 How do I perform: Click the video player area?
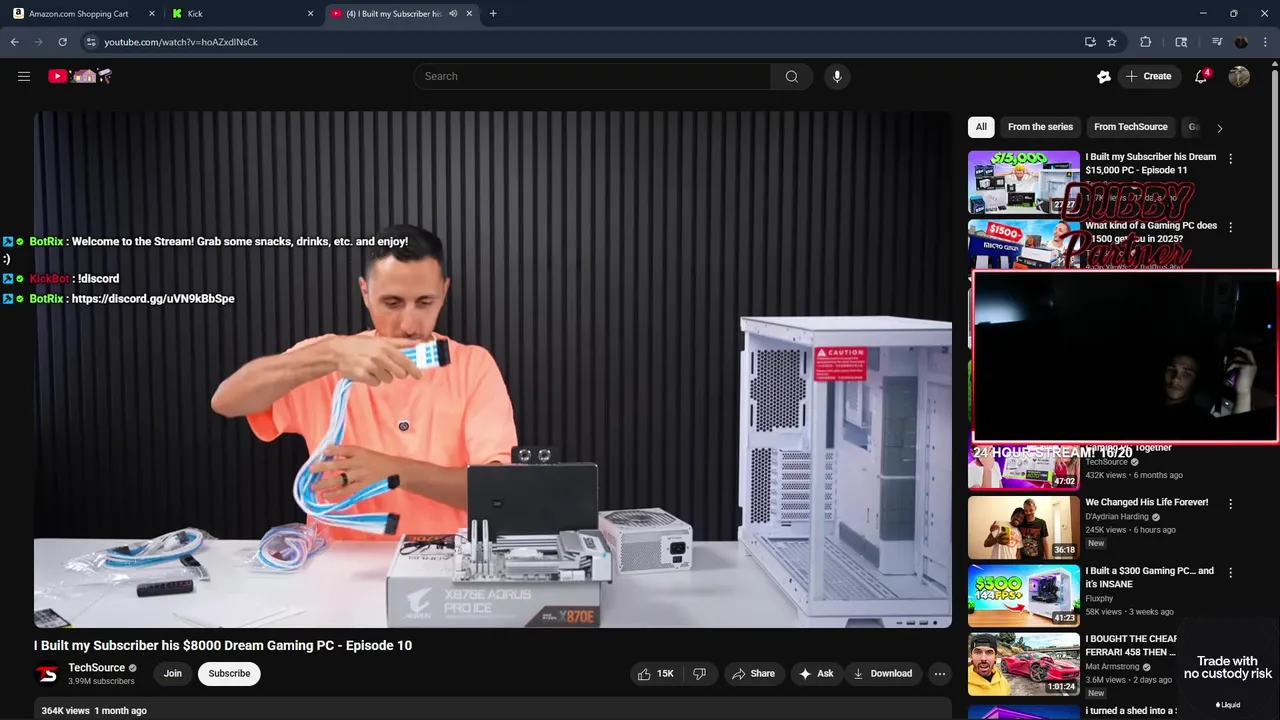(493, 370)
